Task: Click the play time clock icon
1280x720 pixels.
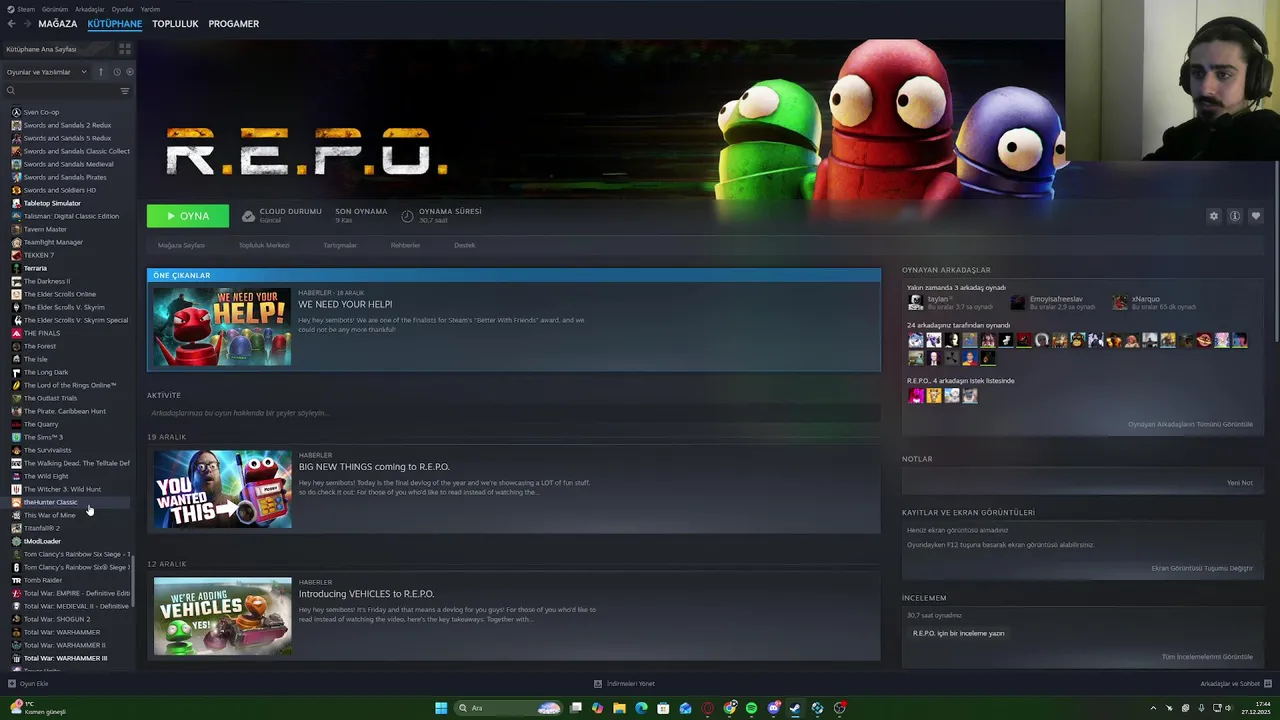Action: click(407, 216)
